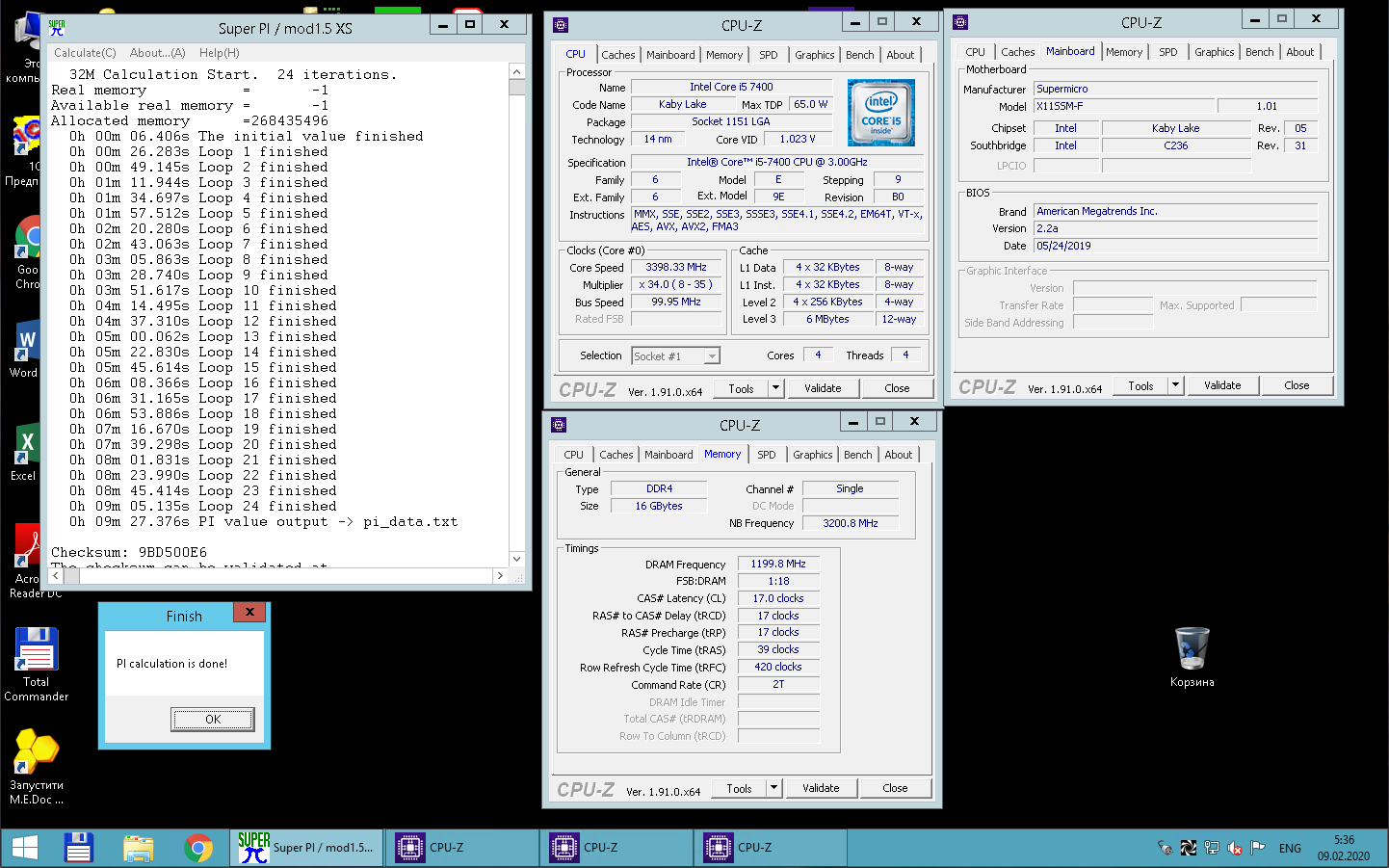Click OK in the Finish dialog
Viewport: 1389px width, 868px height.
(213, 719)
